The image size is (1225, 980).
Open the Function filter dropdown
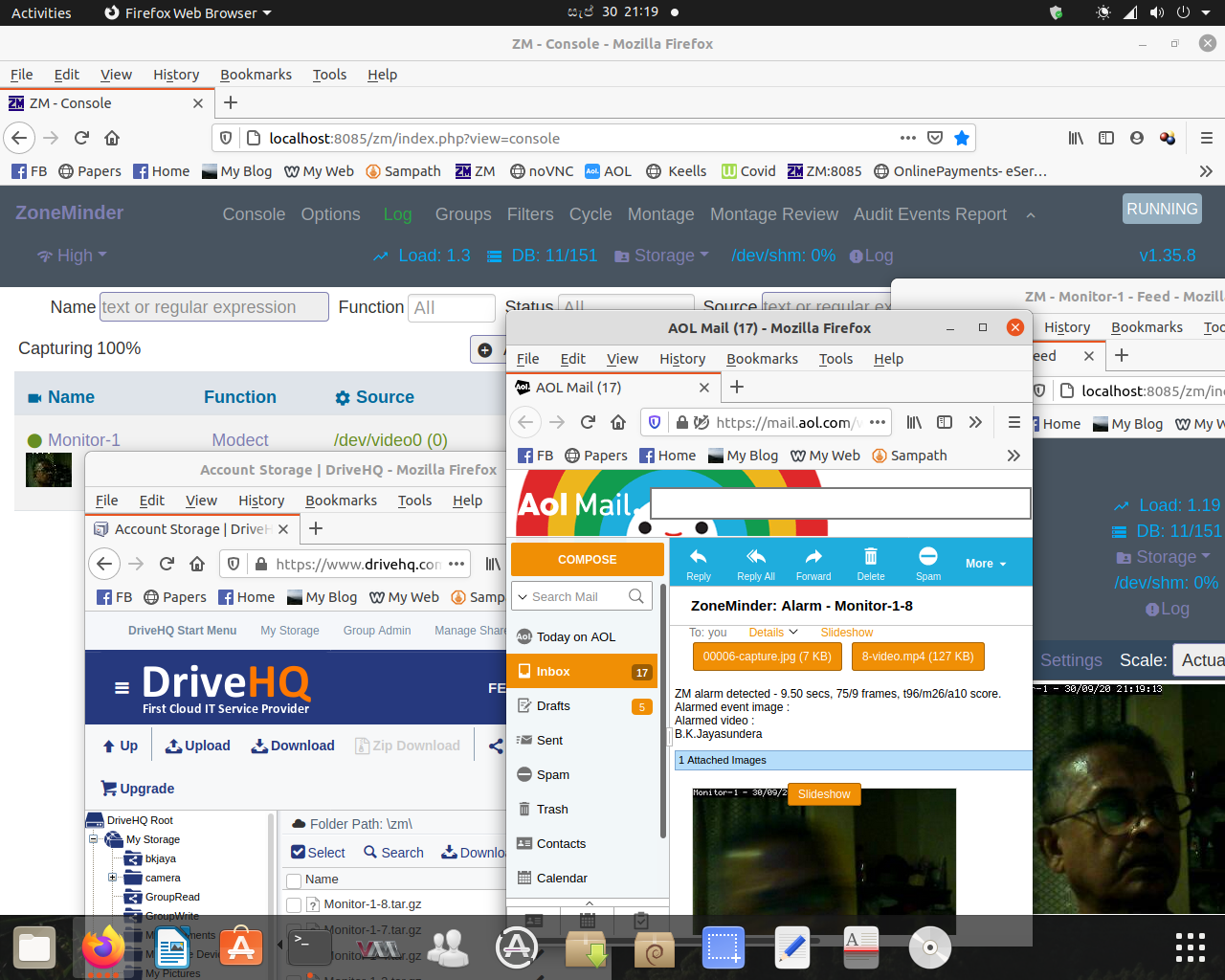[x=452, y=307]
